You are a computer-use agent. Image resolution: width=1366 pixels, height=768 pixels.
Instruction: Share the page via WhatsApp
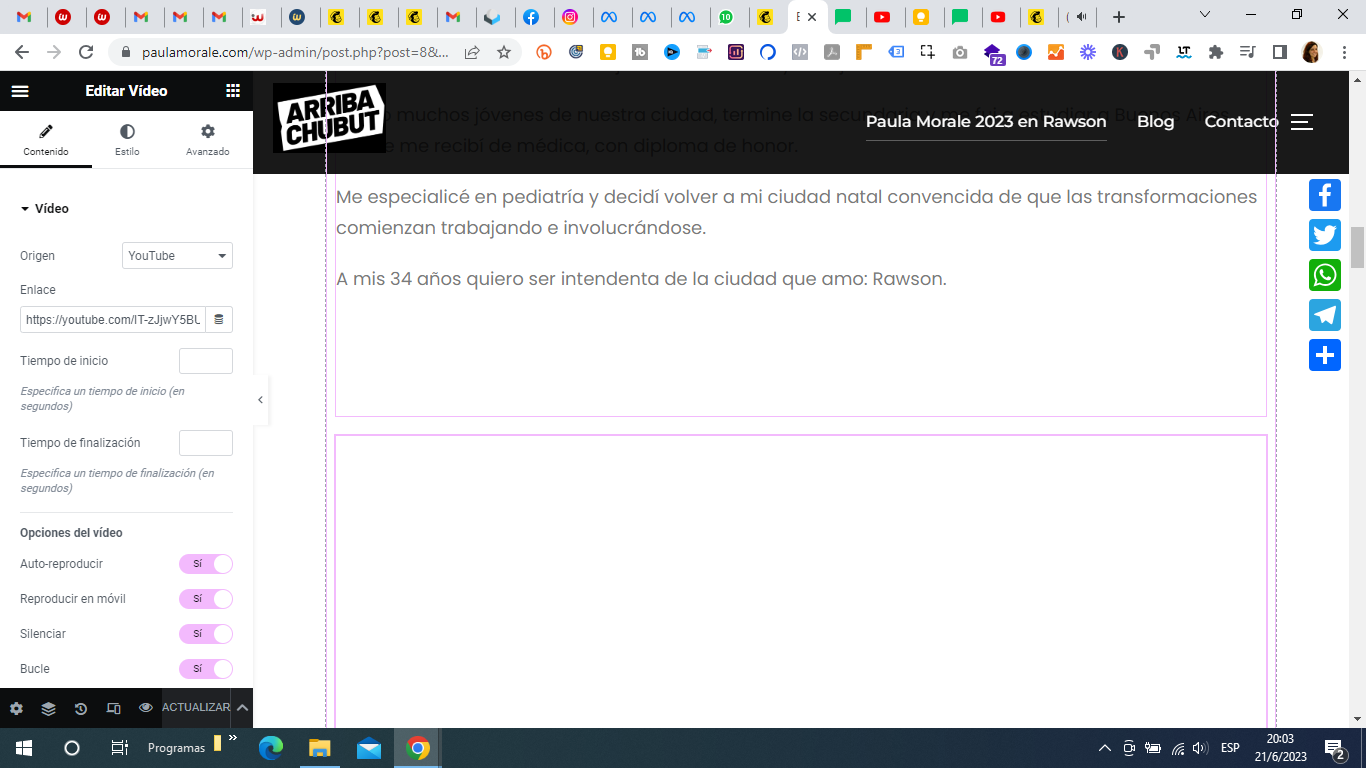point(1325,275)
